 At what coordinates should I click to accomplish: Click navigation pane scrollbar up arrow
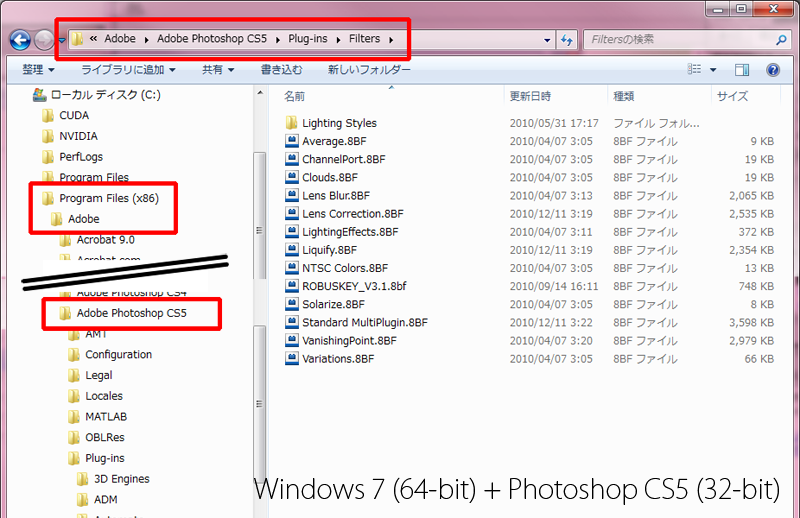tap(260, 93)
